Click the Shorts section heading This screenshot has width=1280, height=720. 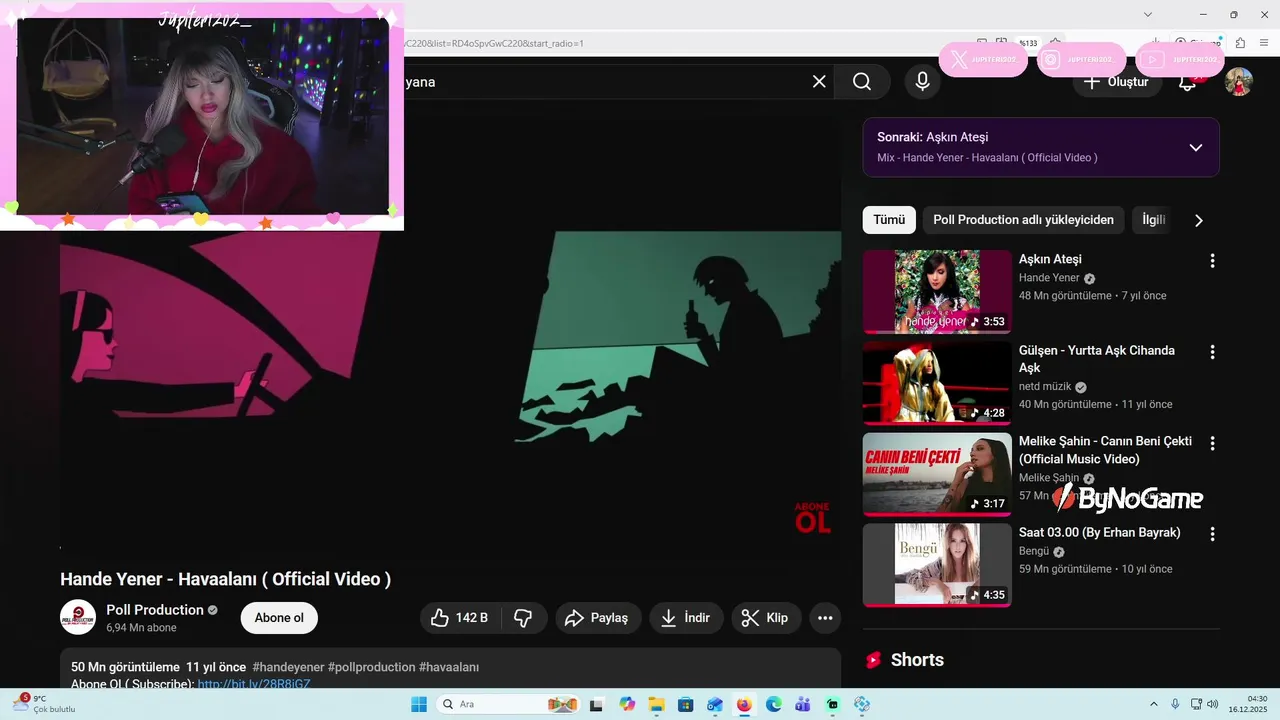917,660
